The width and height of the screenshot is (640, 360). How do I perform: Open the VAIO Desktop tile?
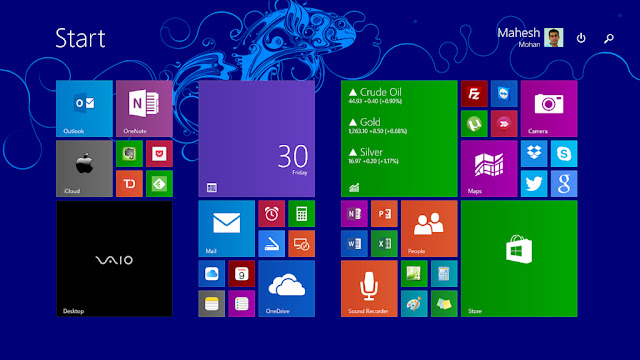tap(114, 258)
